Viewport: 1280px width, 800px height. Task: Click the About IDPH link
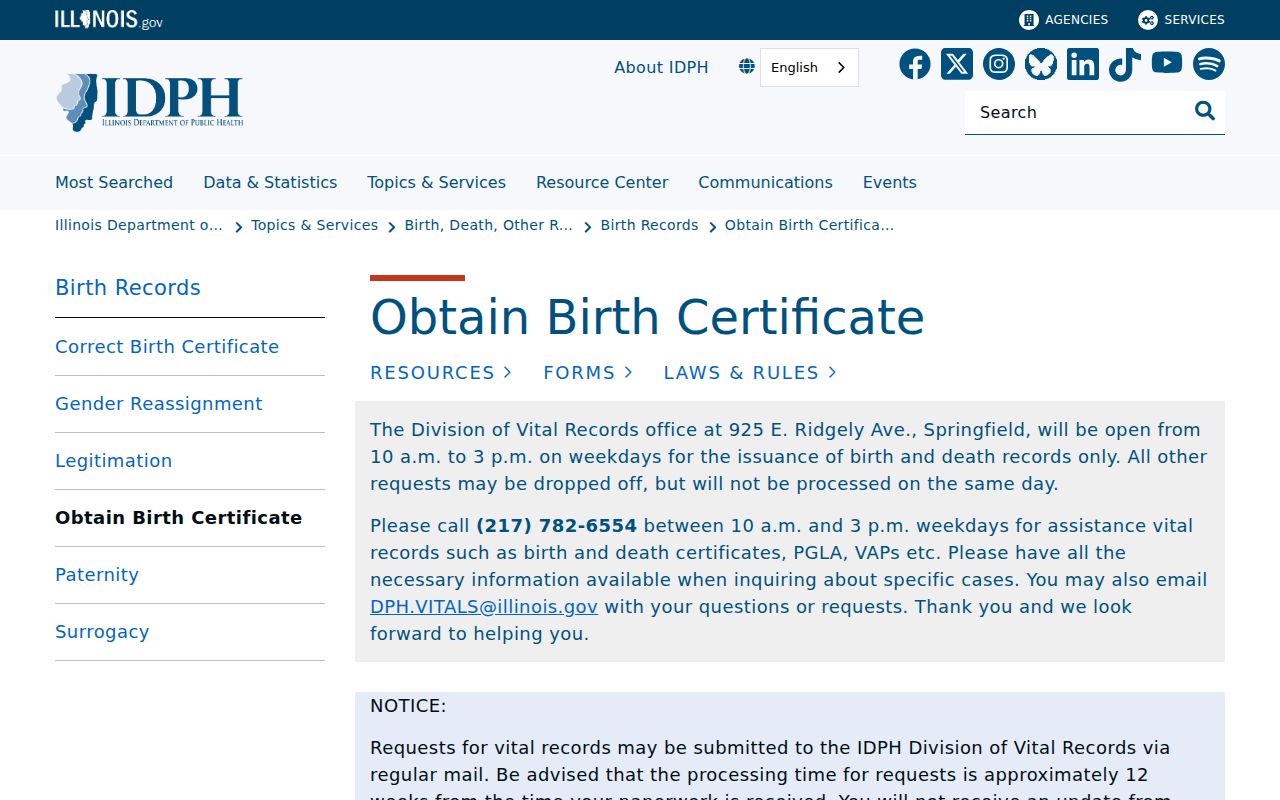pyautogui.click(x=661, y=67)
